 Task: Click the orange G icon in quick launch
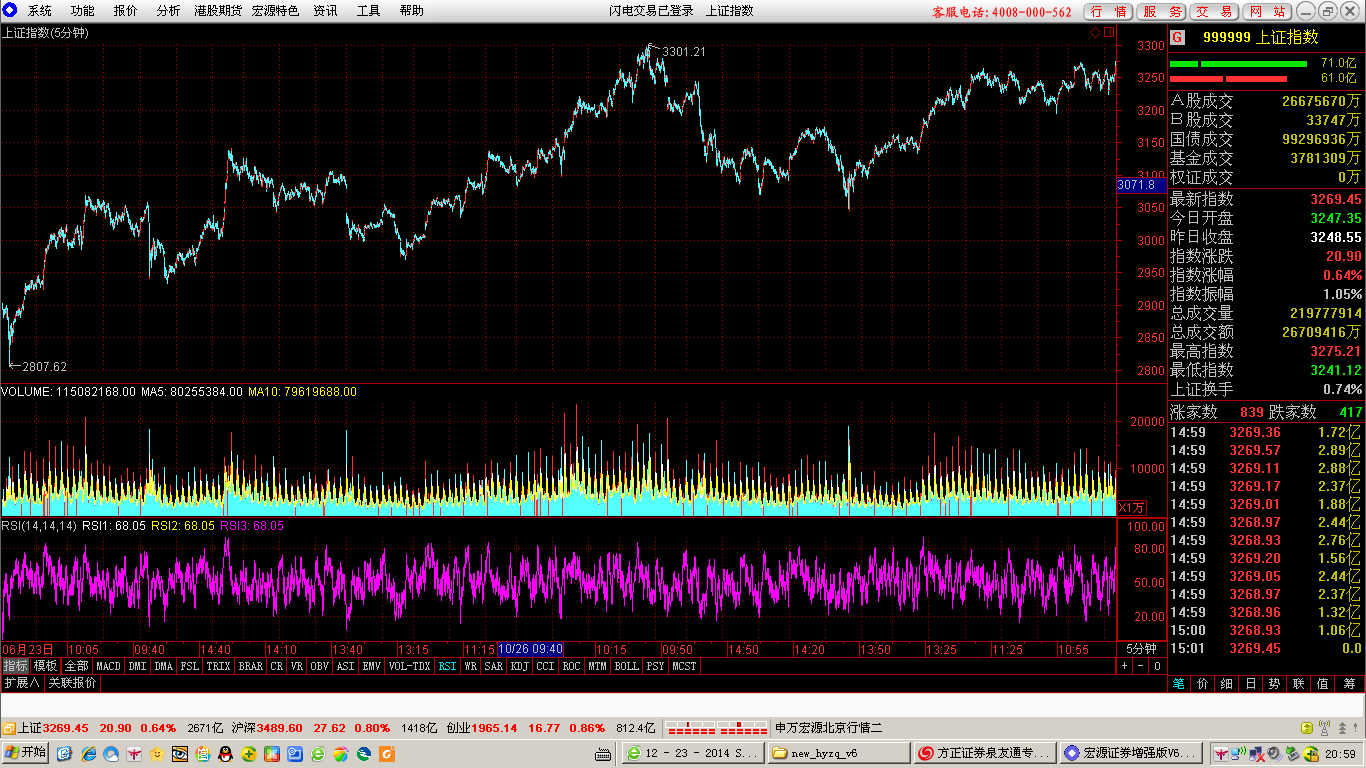point(387,753)
